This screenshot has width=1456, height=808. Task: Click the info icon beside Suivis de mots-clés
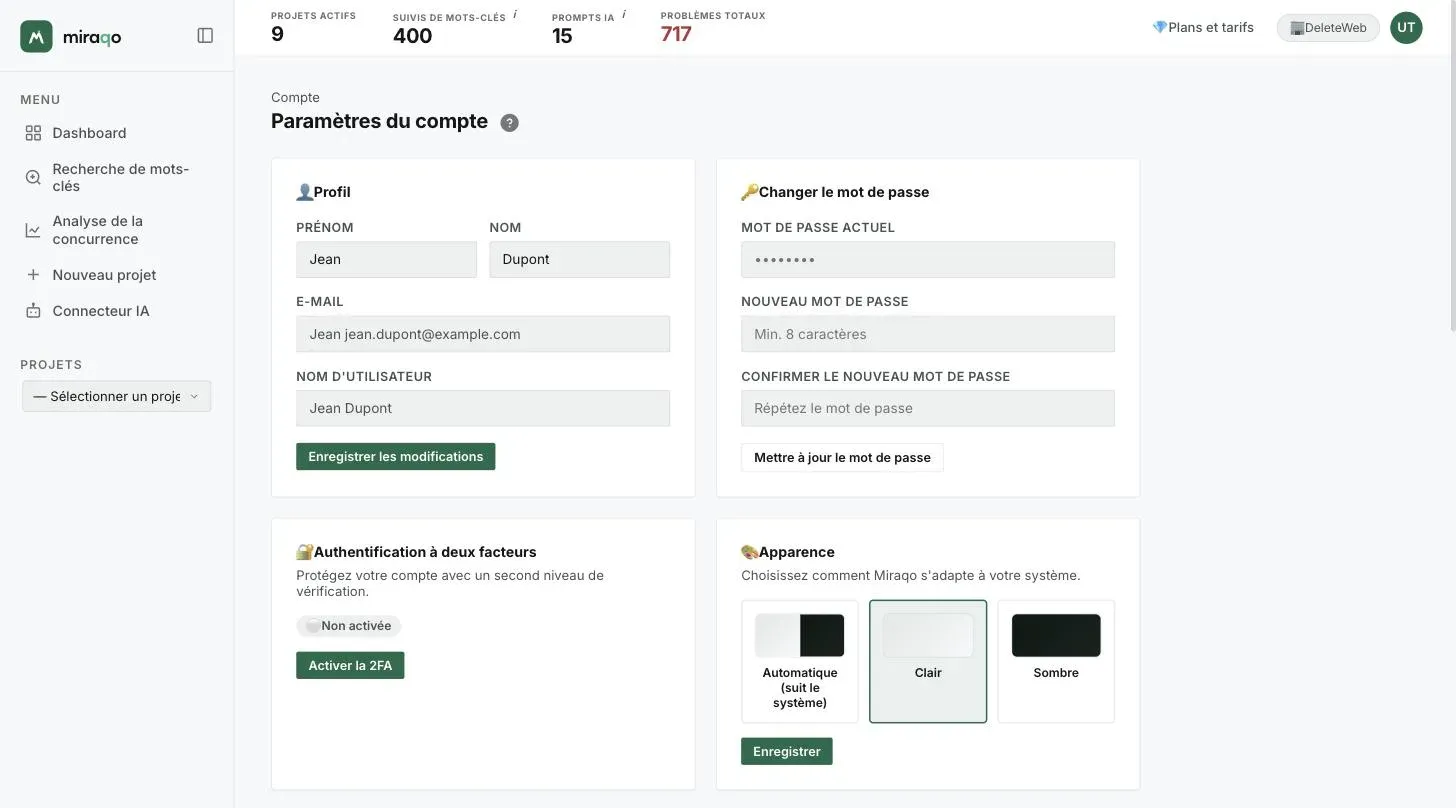[515, 15]
